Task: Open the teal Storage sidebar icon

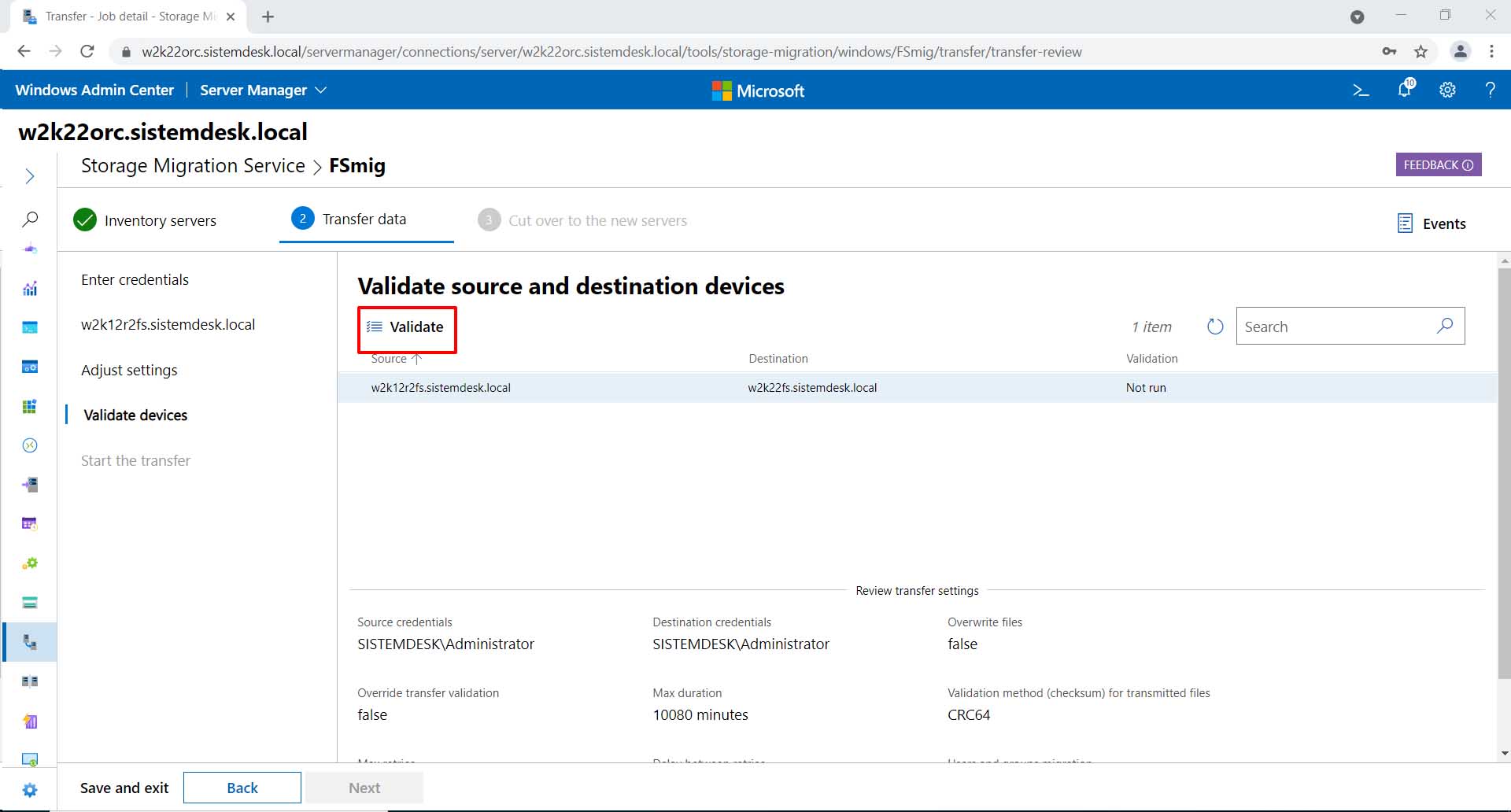Action: point(30,603)
